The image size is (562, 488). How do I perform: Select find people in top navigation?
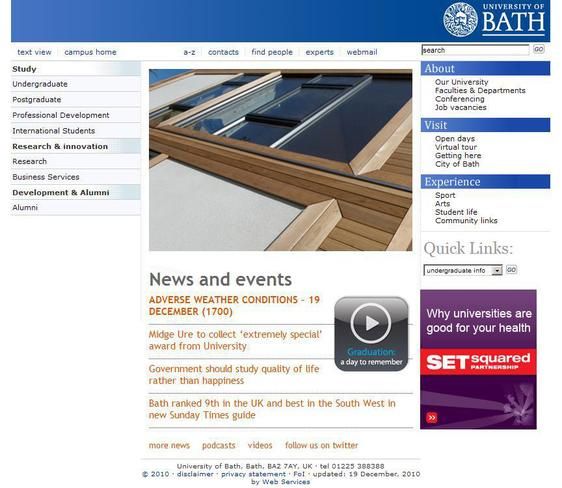click(x=272, y=52)
